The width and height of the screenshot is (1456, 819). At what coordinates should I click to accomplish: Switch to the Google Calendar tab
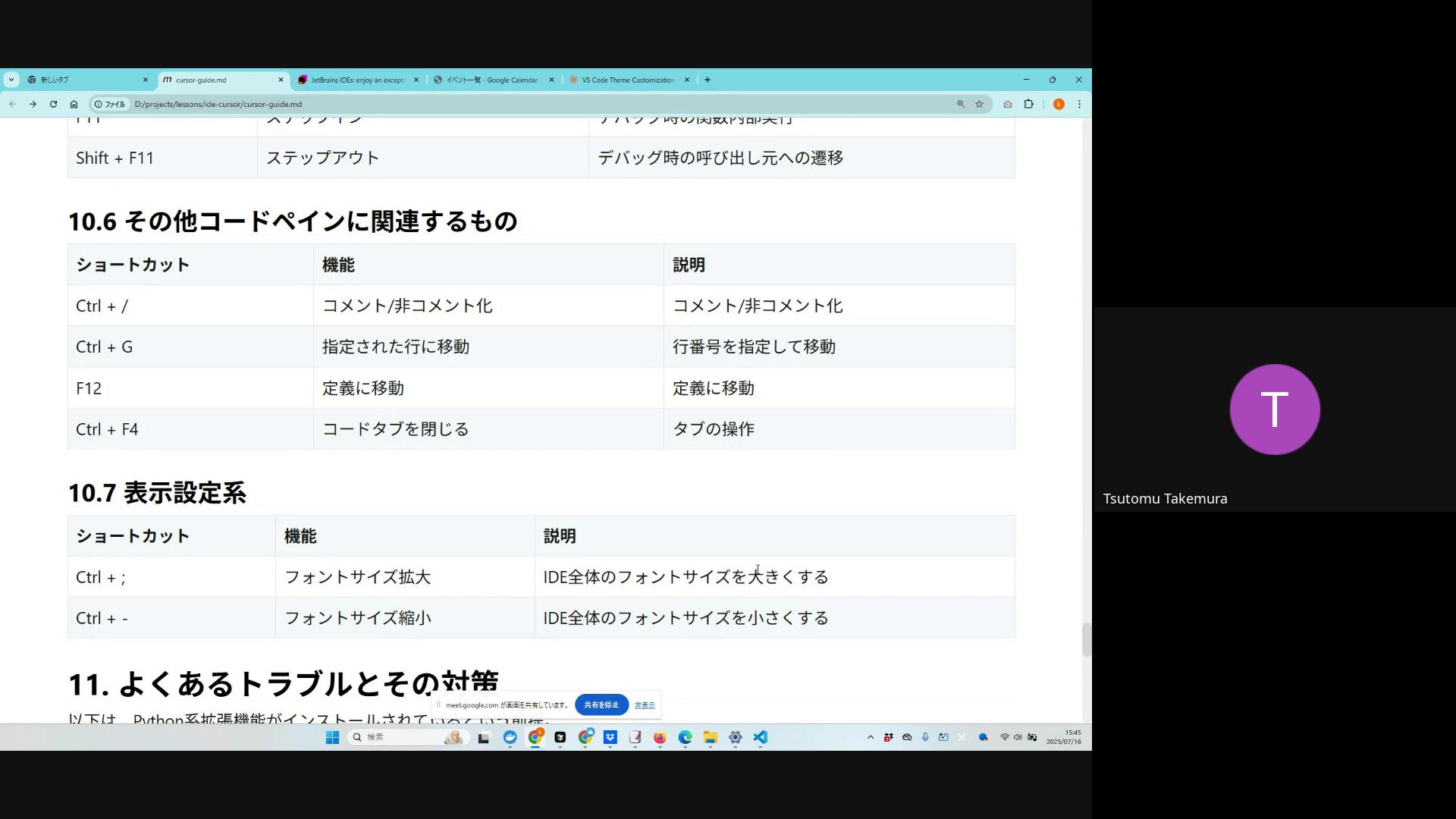(x=491, y=80)
